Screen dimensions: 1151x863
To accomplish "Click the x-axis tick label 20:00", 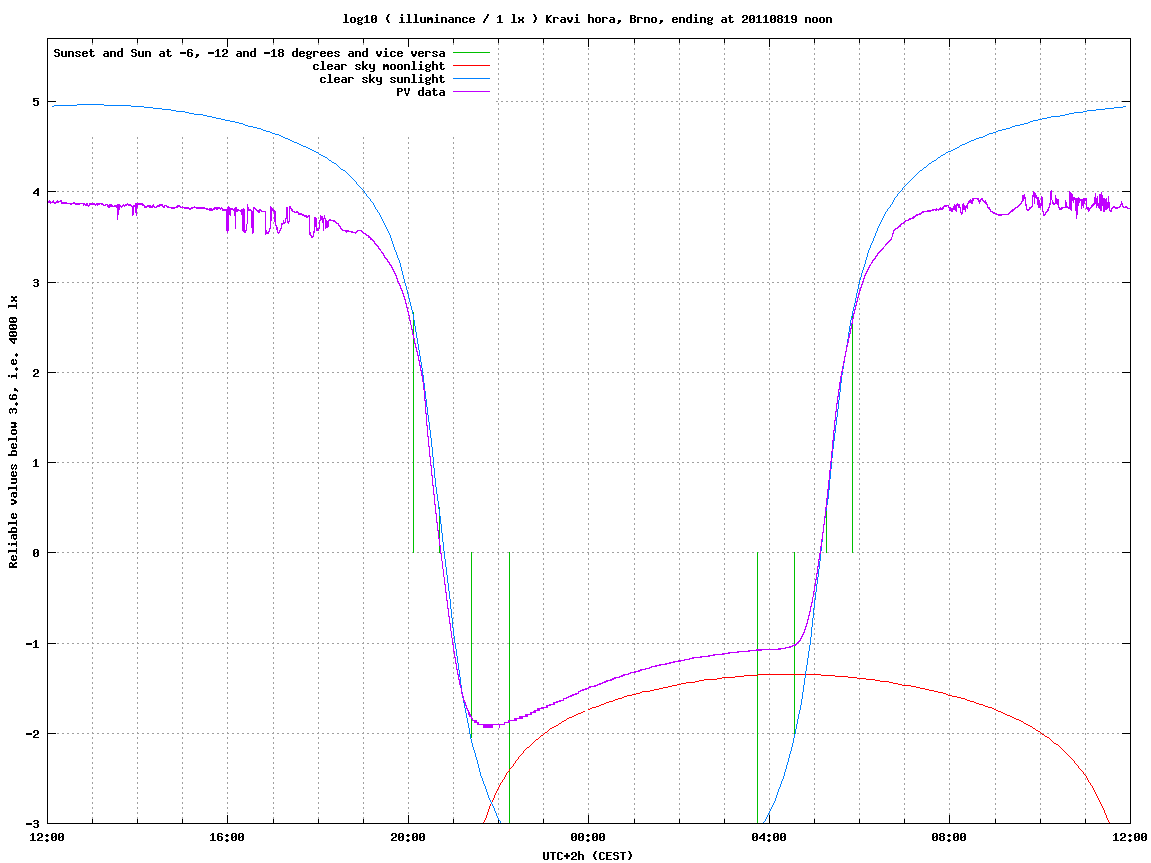I will point(408,837).
